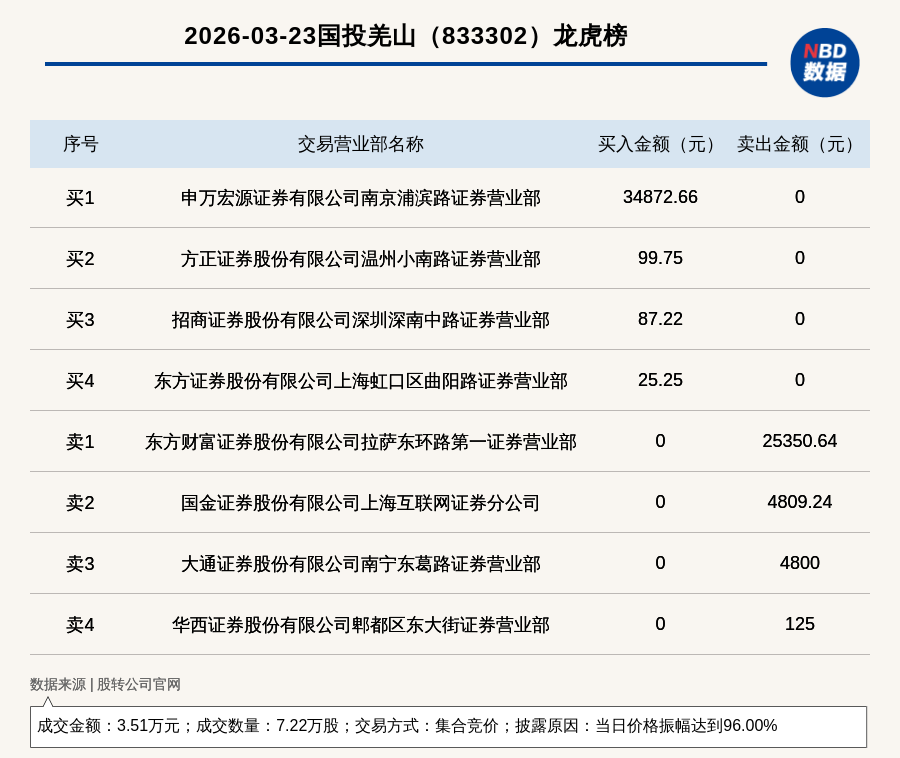The width and height of the screenshot is (900, 758).
Task: Select 招商证券 深圳深南中路 branch name
Action: click(360, 320)
